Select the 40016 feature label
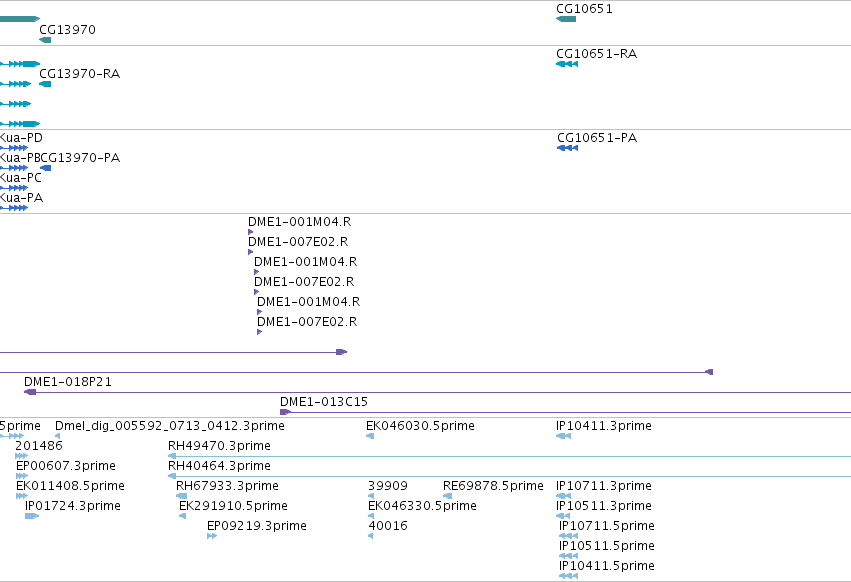This screenshot has height=582, width=851. coord(388,527)
